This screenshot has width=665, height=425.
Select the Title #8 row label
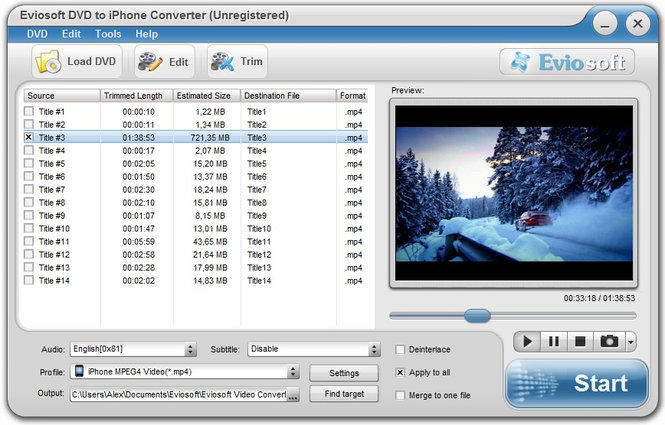pyautogui.click(x=52, y=203)
